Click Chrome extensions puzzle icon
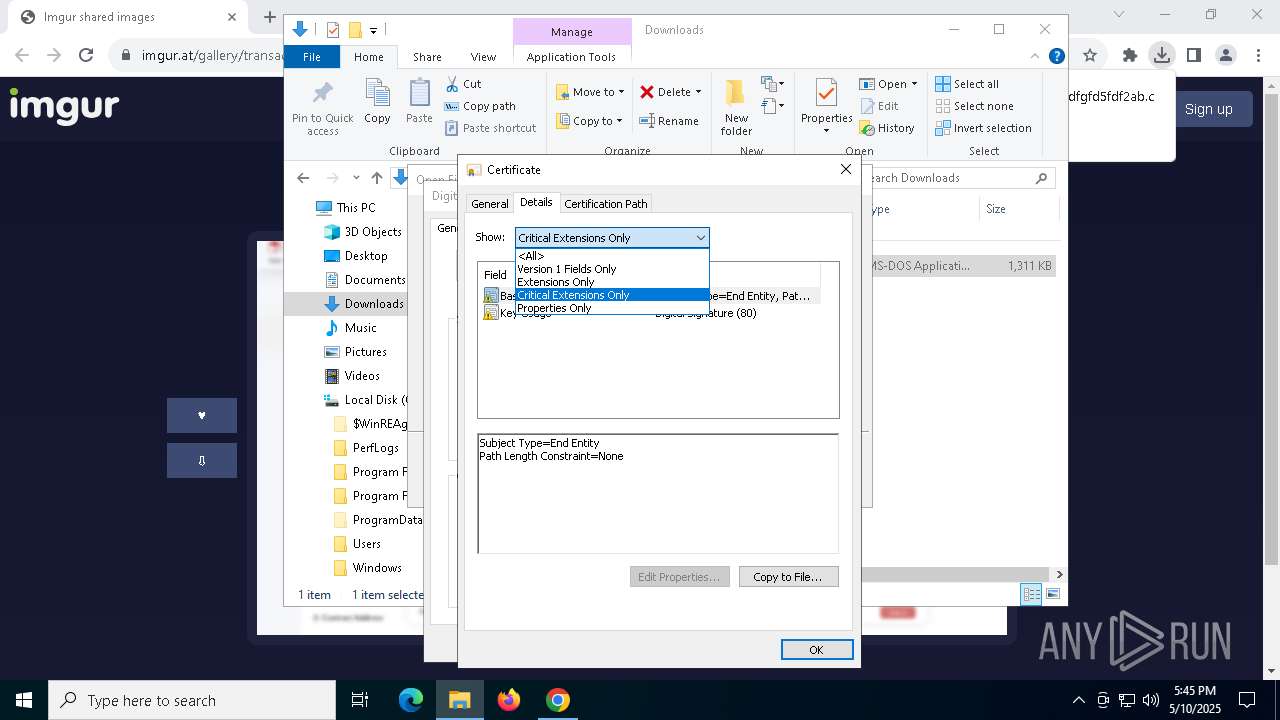The image size is (1280, 720). point(1130,55)
